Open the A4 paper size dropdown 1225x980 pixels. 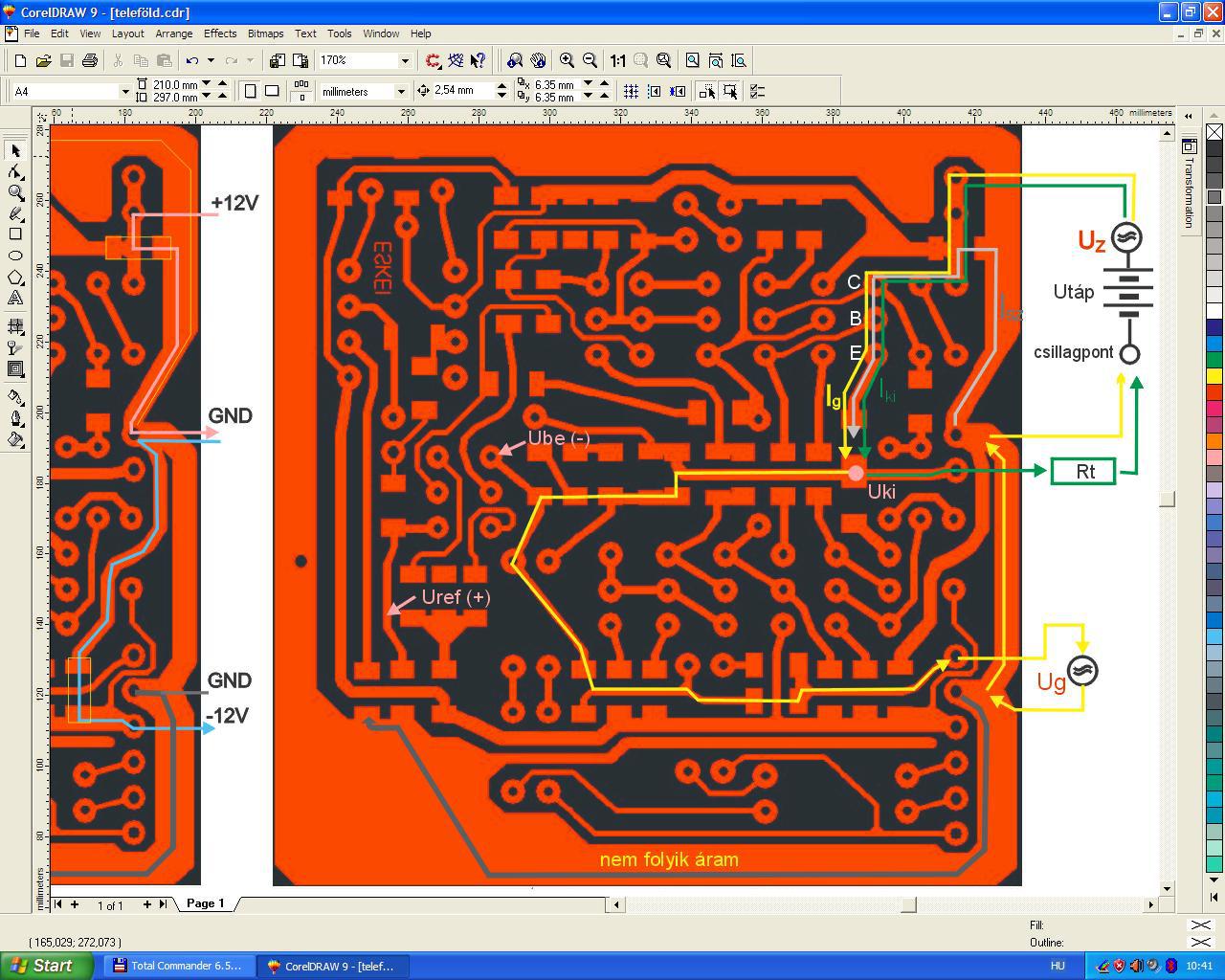[x=124, y=91]
